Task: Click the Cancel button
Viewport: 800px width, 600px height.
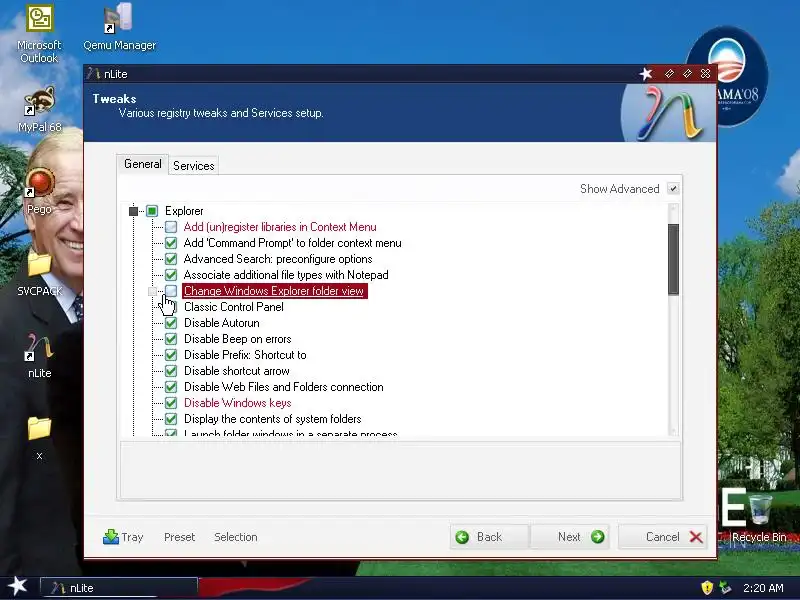Action: tap(662, 537)
